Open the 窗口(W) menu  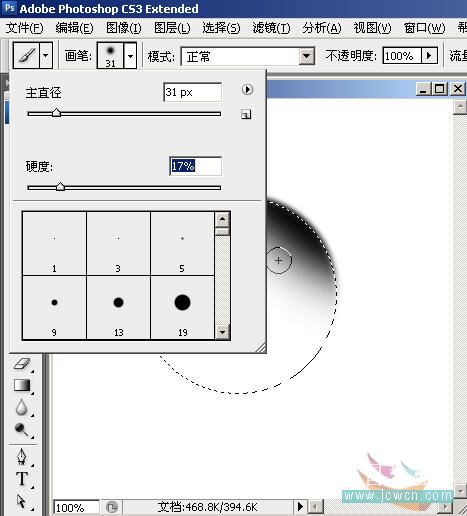(424, 28)
